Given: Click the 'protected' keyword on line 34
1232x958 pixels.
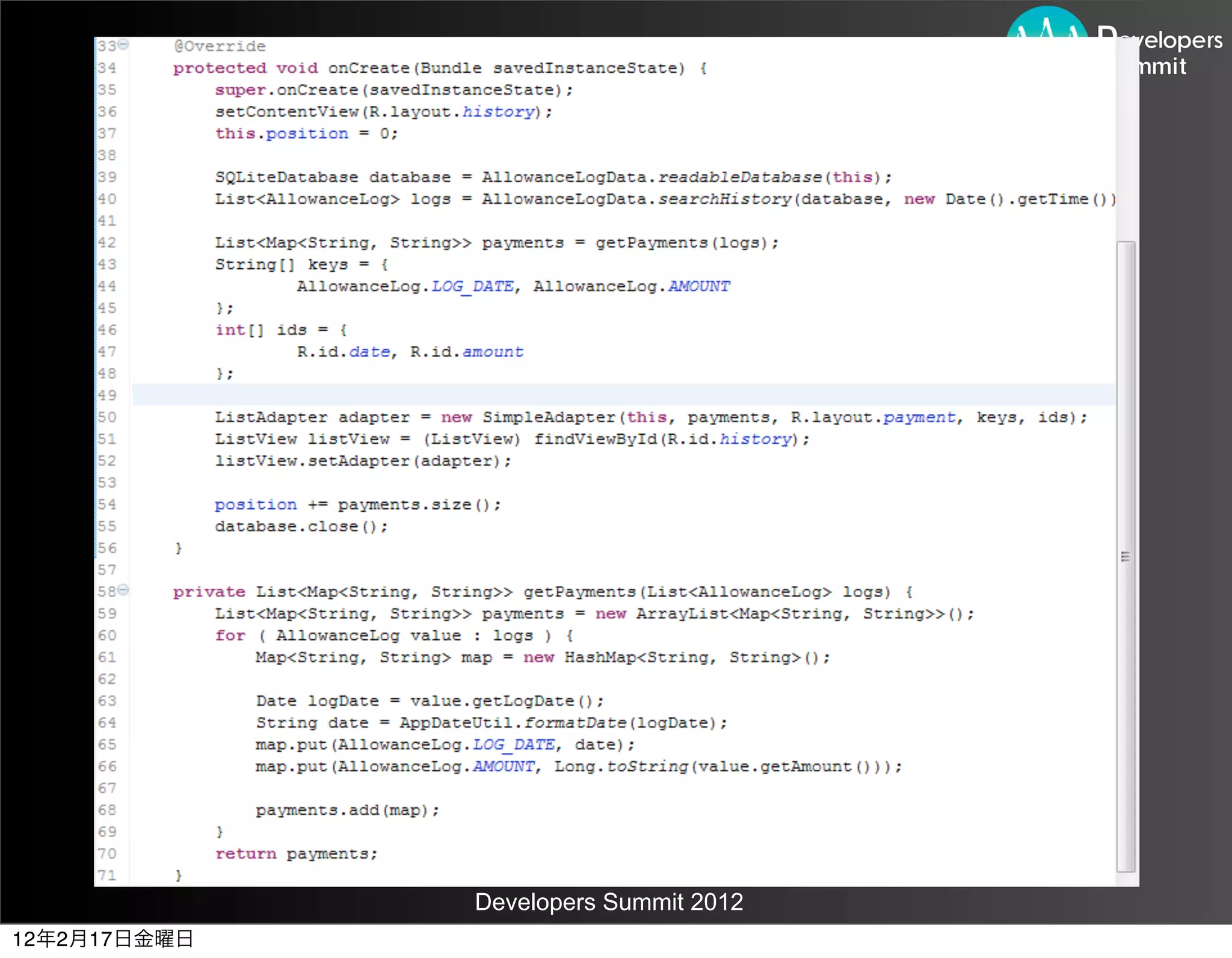Looking at the screenshot, I should pyautogui.click(x=220, y=69).
